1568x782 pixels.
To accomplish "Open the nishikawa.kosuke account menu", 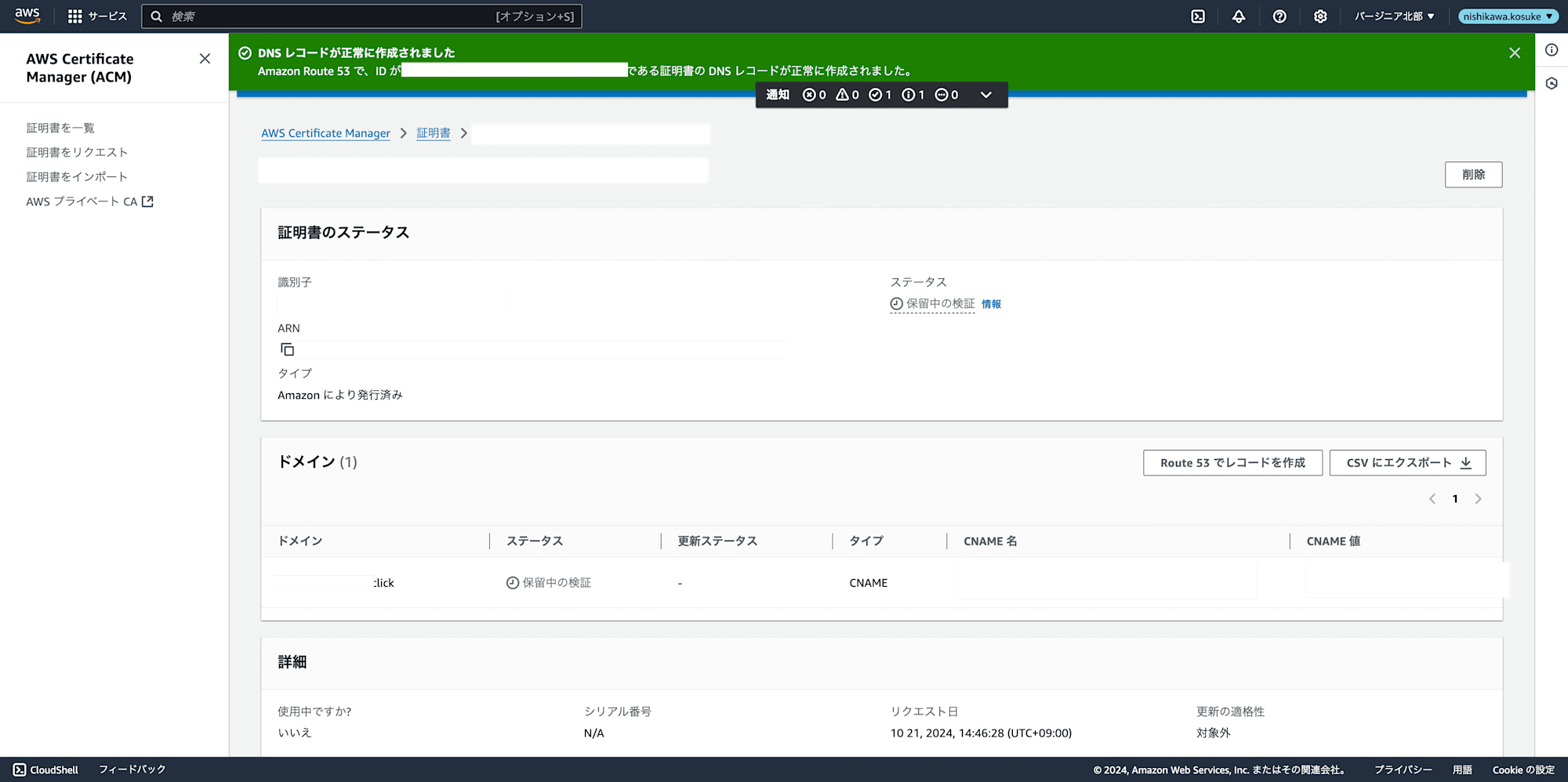I will (x=1508, y=16).
